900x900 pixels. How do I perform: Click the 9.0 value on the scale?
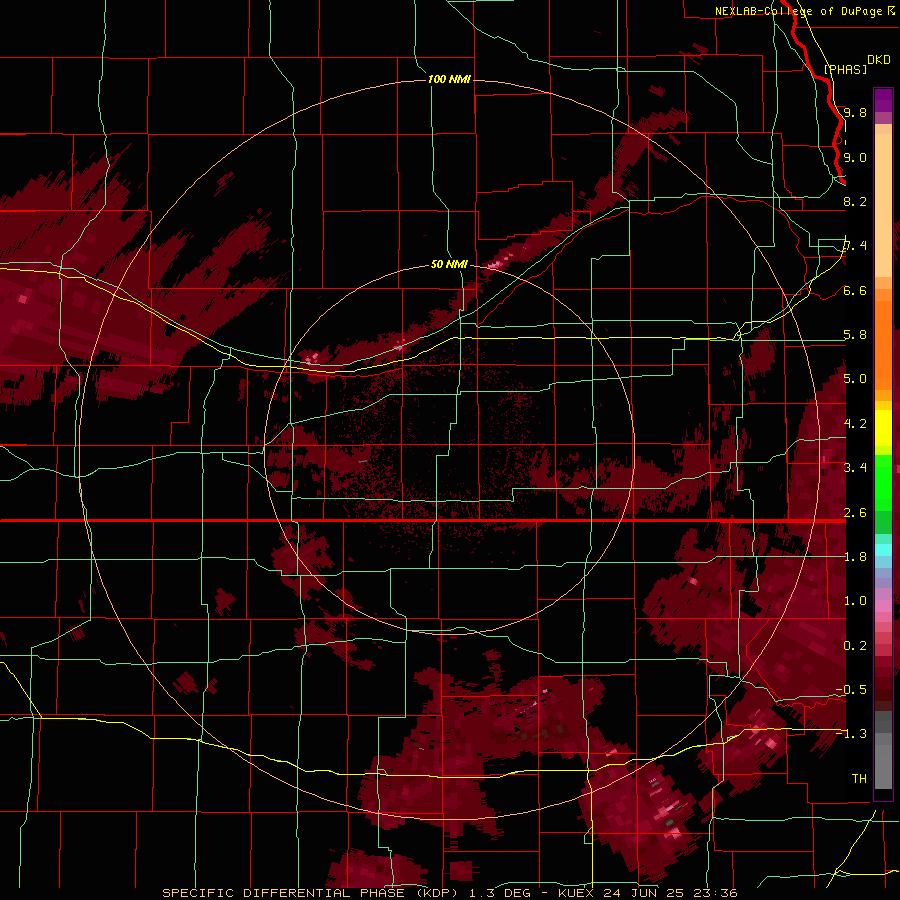(855, 157)
